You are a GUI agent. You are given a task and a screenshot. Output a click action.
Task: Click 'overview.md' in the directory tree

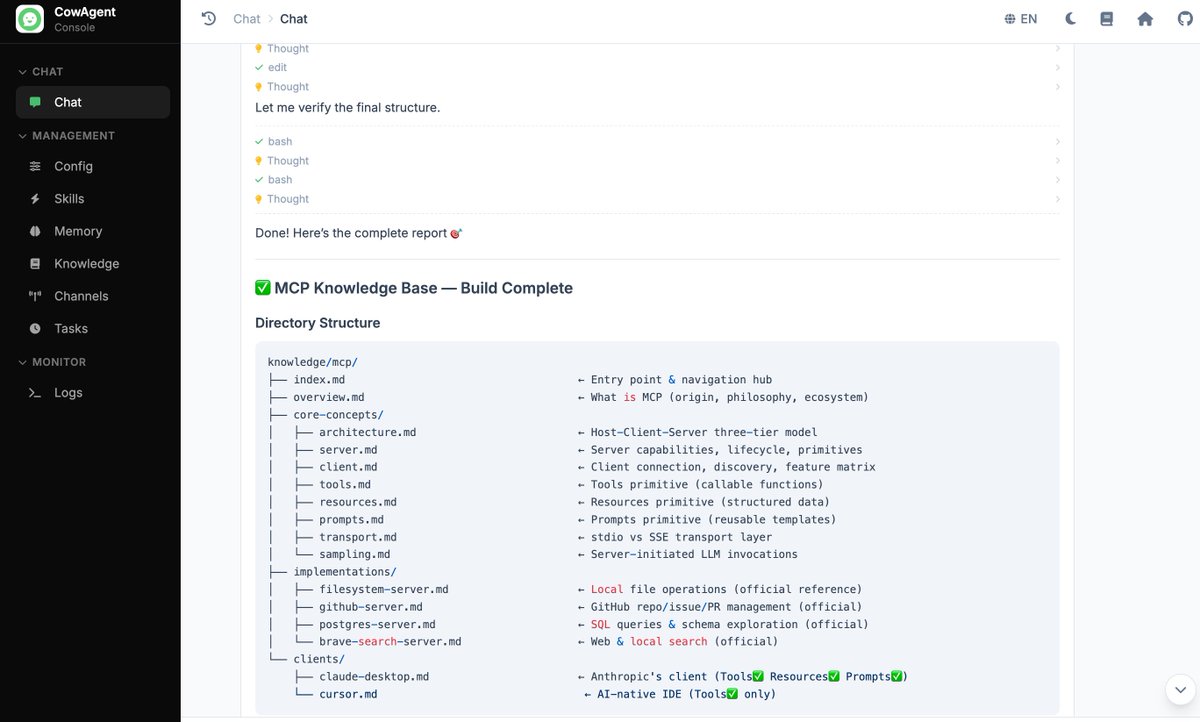(329, 397)
